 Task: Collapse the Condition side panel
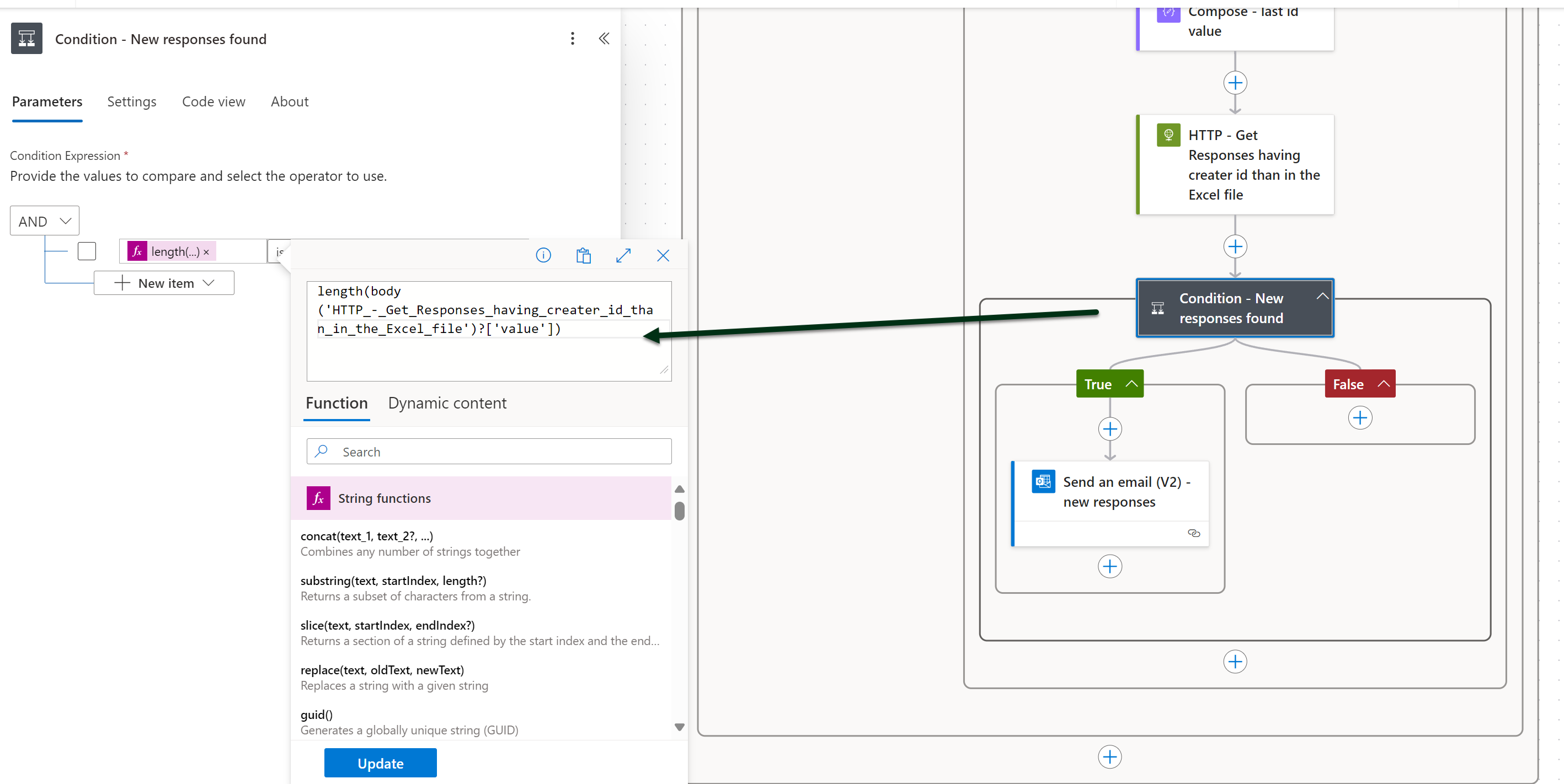tap(604, 39)
